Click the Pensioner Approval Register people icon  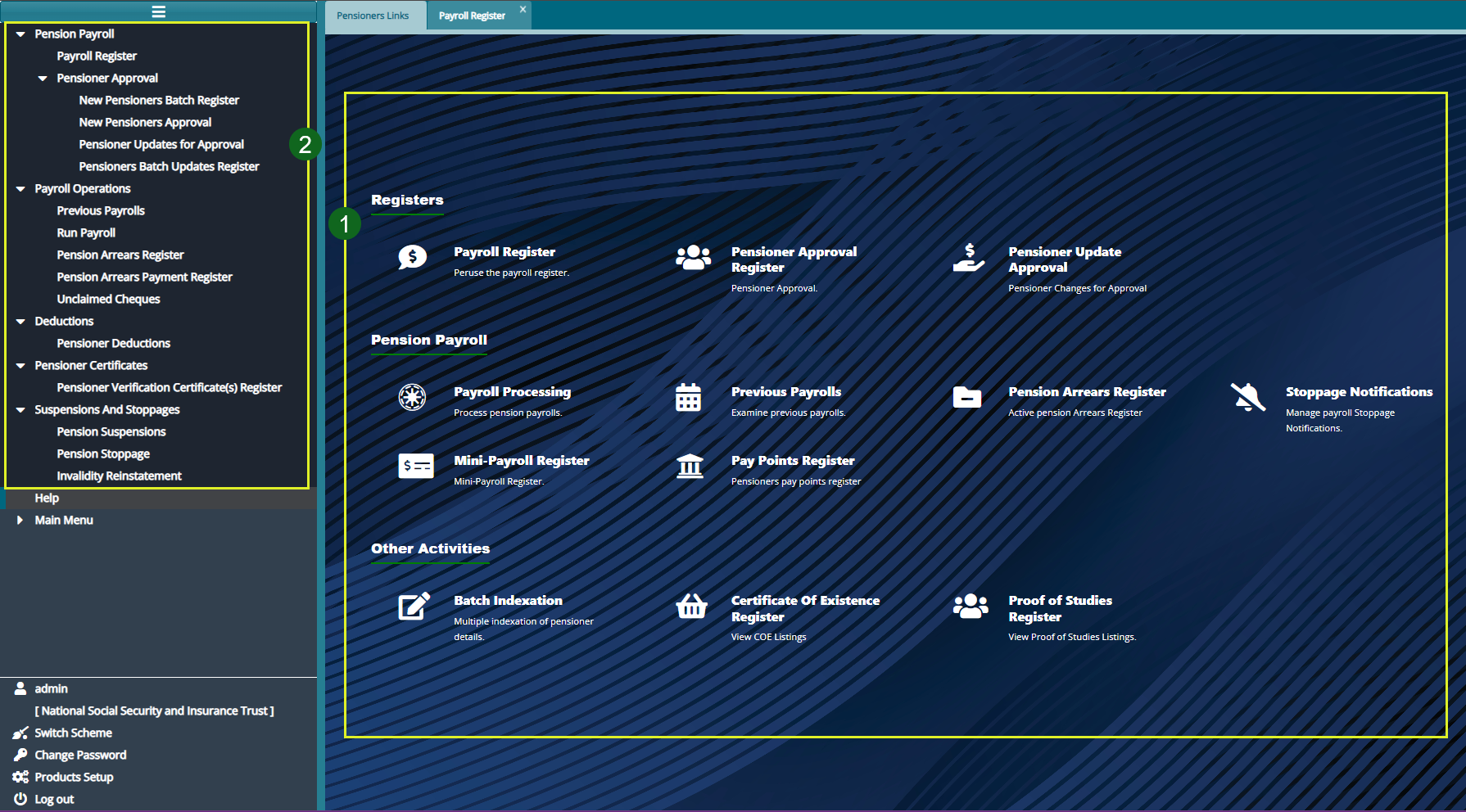[693, 257]
